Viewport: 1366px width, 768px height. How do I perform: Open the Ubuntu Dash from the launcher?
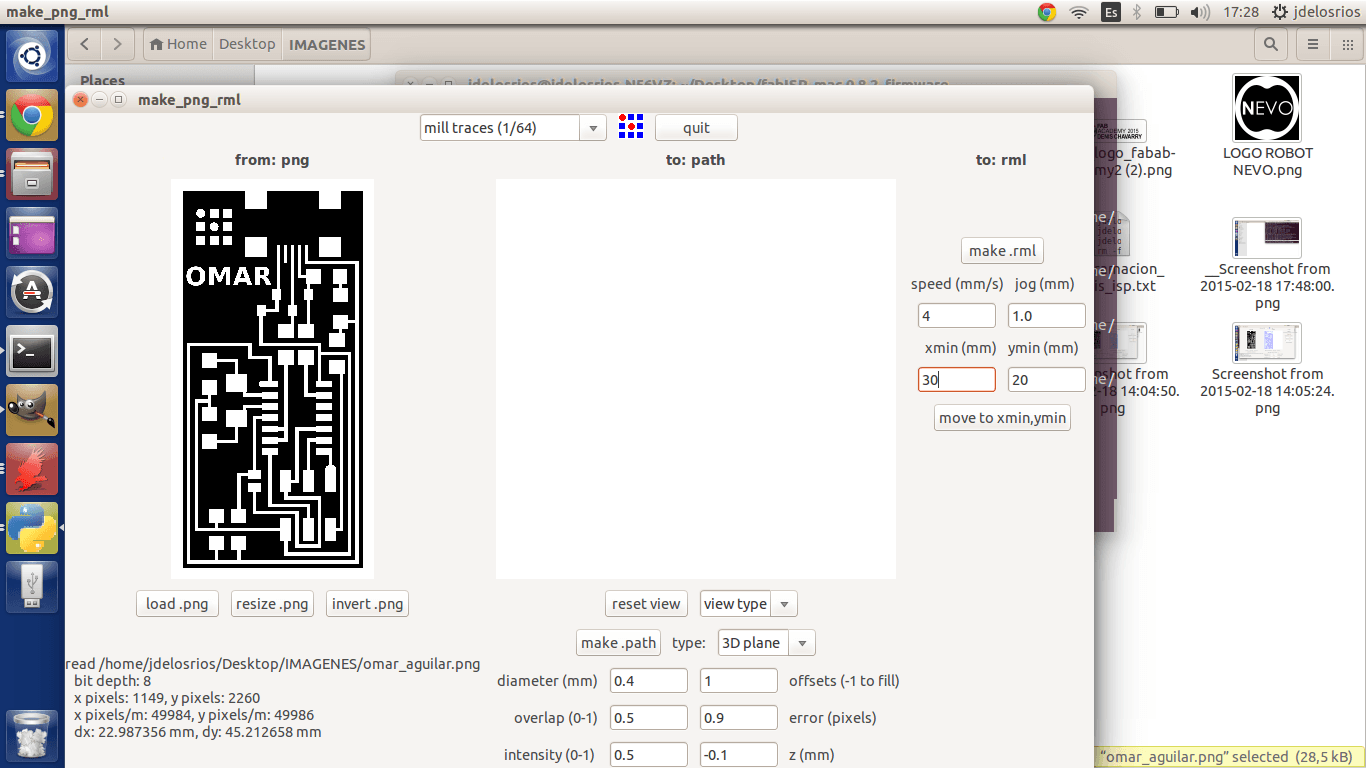(x=32, y=56)
